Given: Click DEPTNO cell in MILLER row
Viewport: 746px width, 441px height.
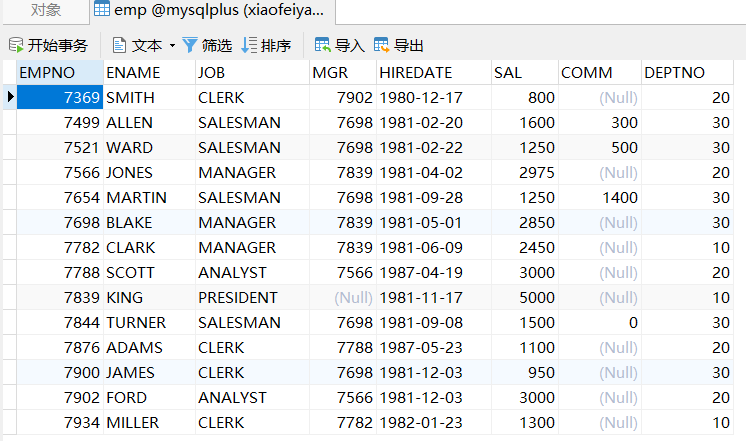Looking at the screenshot, I should tap(687, 422).
